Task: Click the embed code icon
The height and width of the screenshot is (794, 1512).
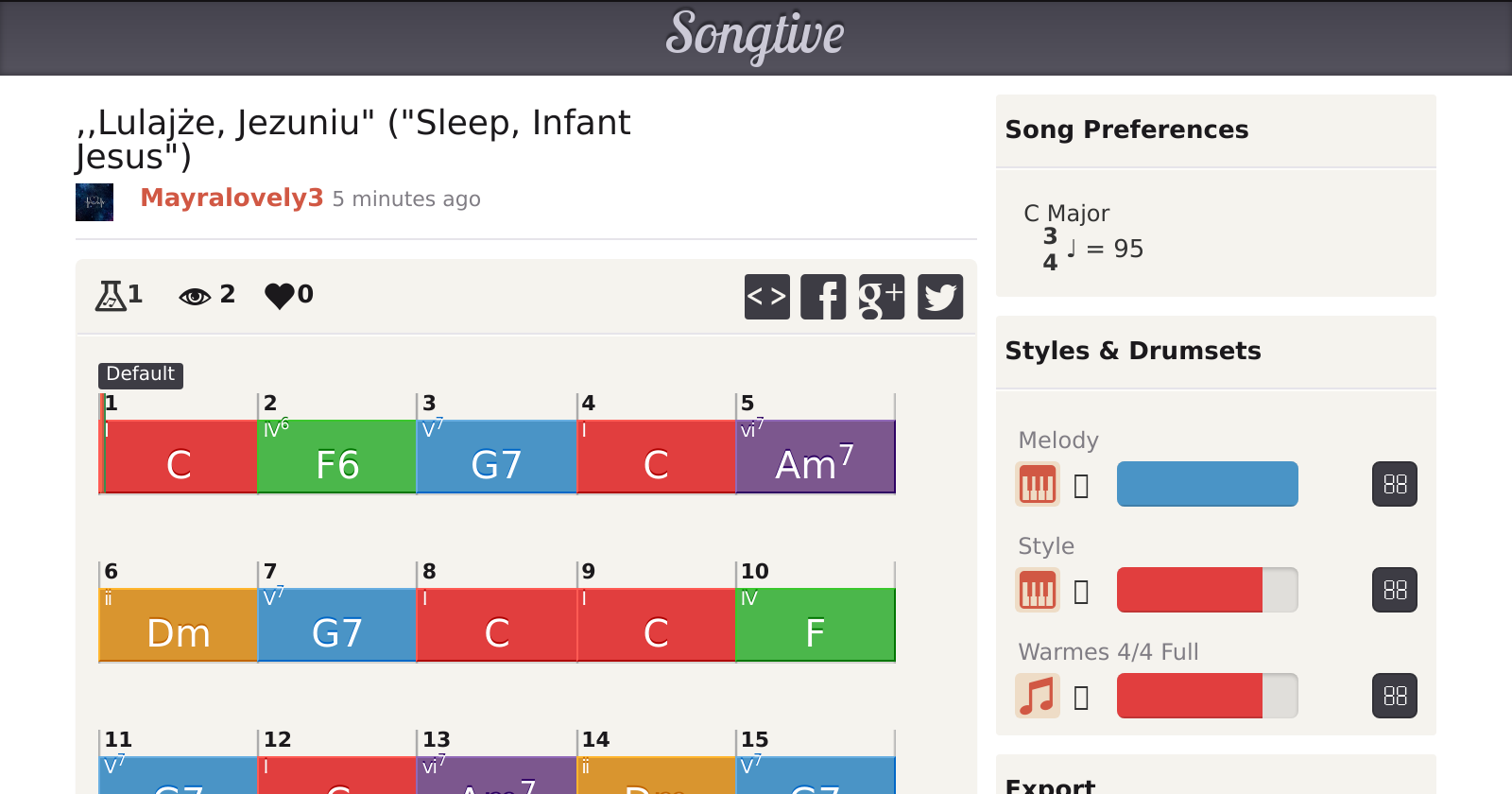Action: pyautogui.click(x=766, y=297)
